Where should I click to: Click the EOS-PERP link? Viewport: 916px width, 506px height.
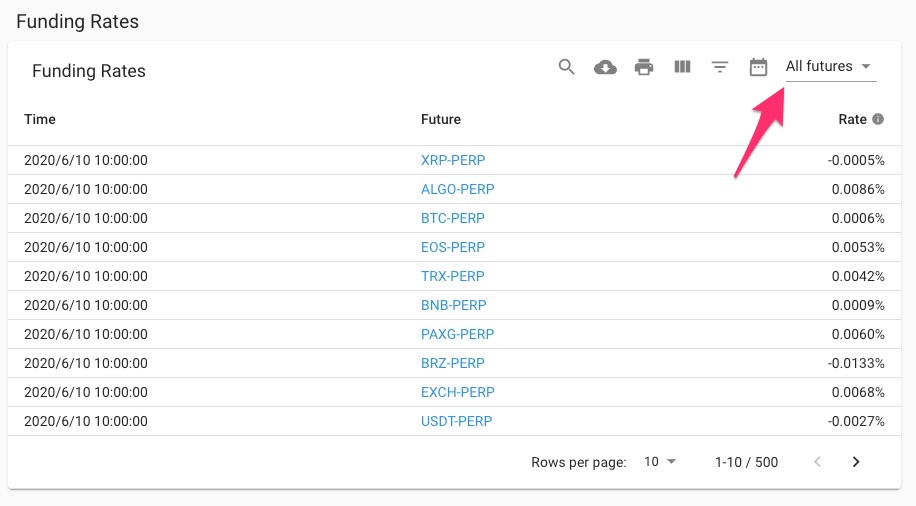click(452, 247)
